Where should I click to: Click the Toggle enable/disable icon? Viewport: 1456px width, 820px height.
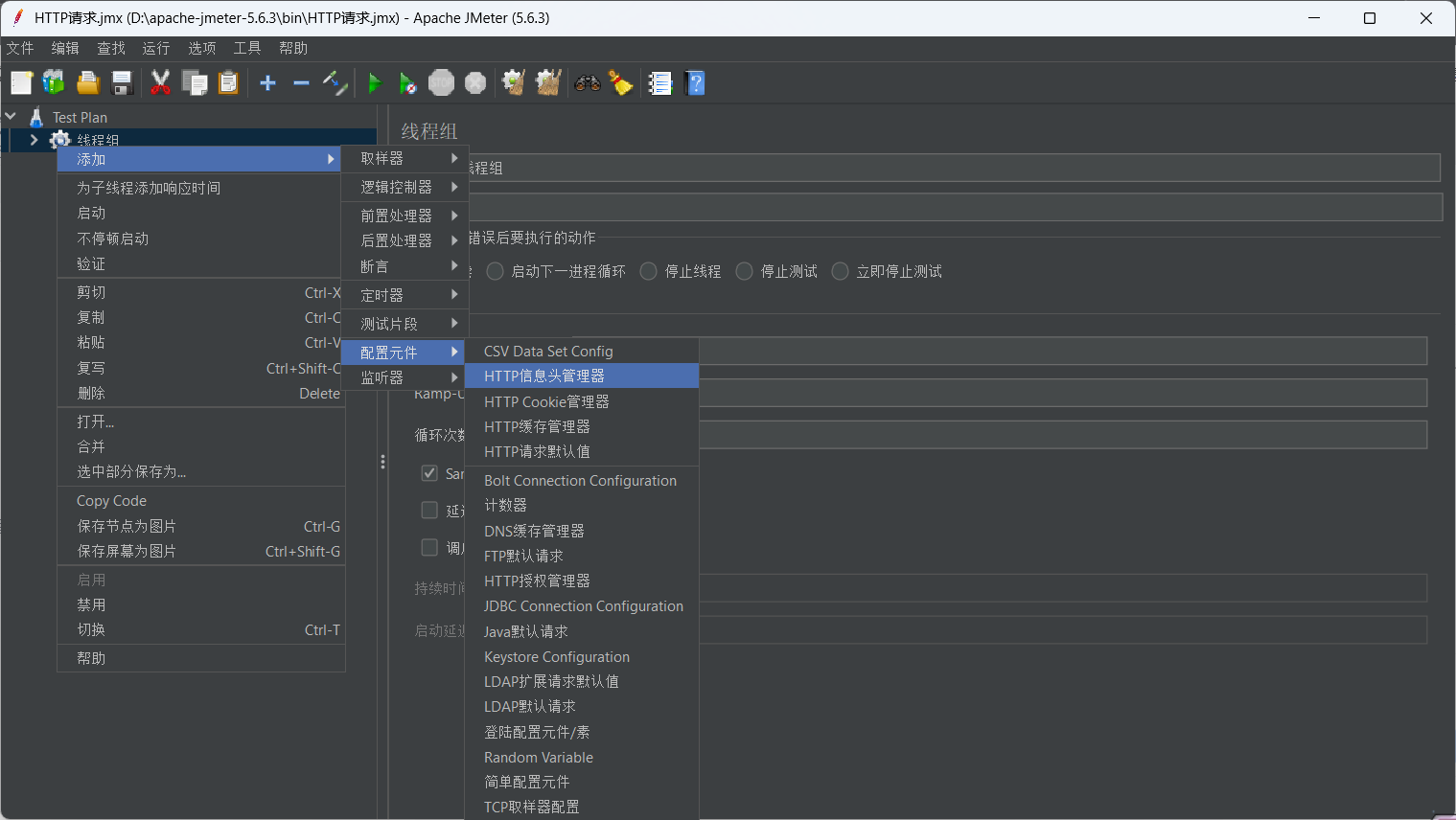335,83
